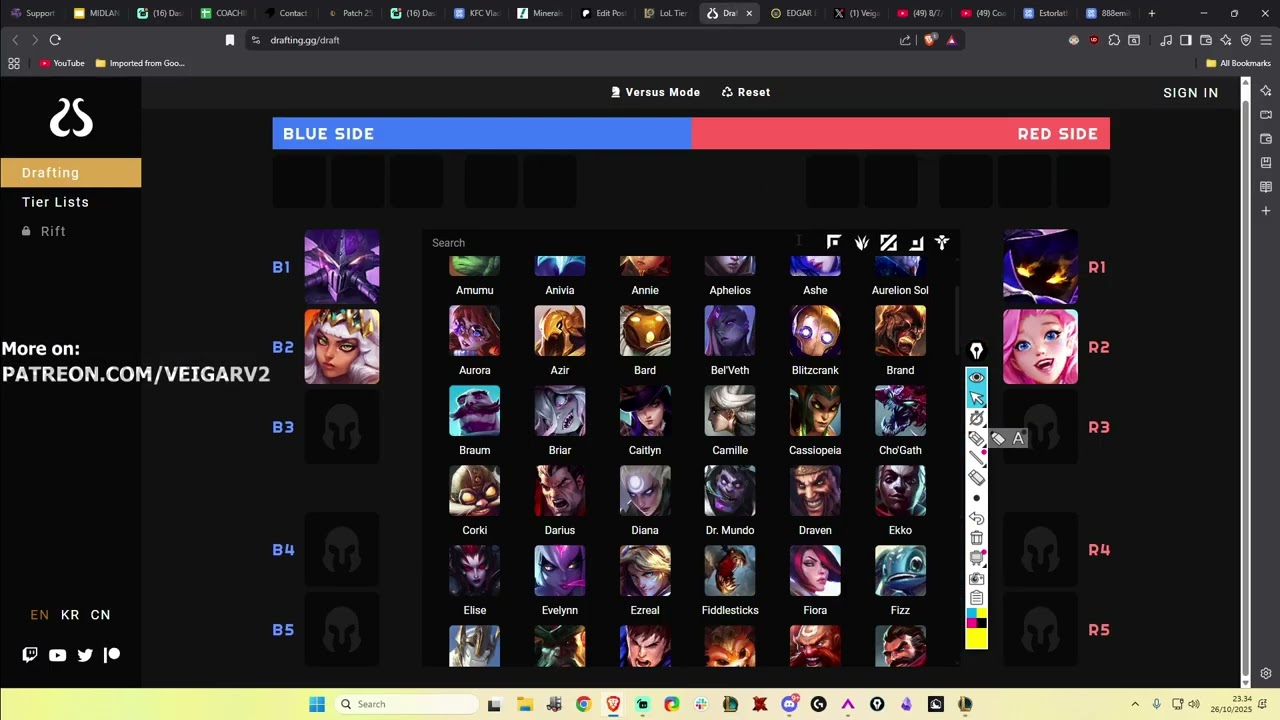1280x720 pixels.
Task: Select the Ezreal champion portrait
Action: pyautogui.click(x=645, y=571)
